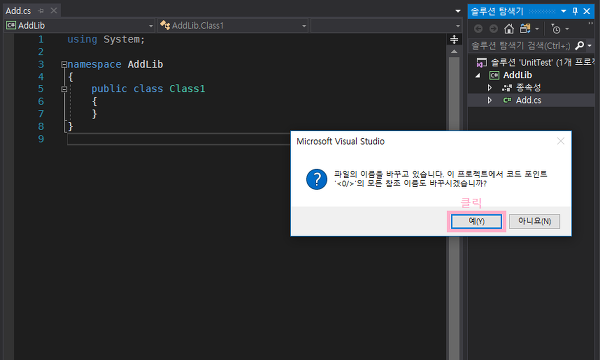The height and width of the screenshot is (360, 600).
Task: Open the Solution Explorer window options arrow
Action: coord(563,11)
